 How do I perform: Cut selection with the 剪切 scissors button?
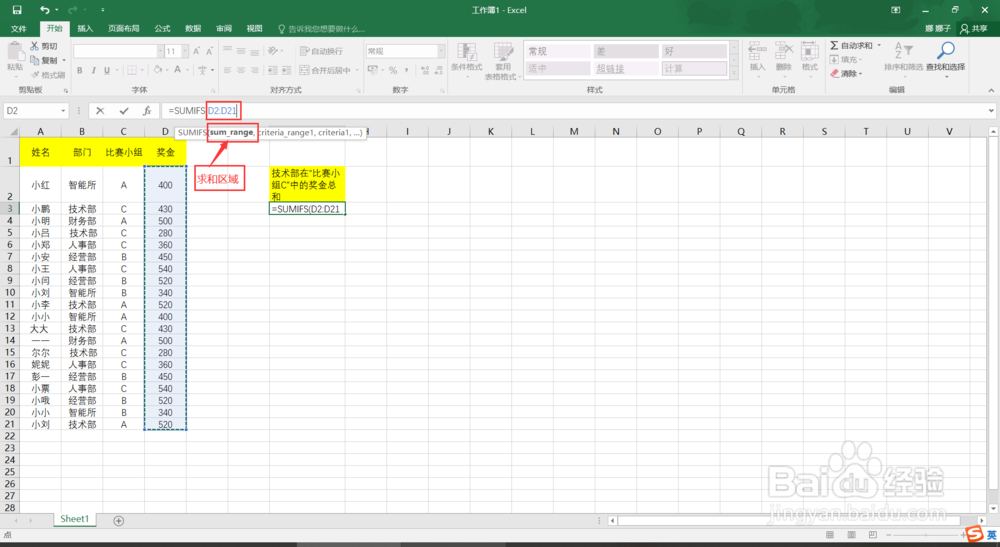[x=44, y=46]
